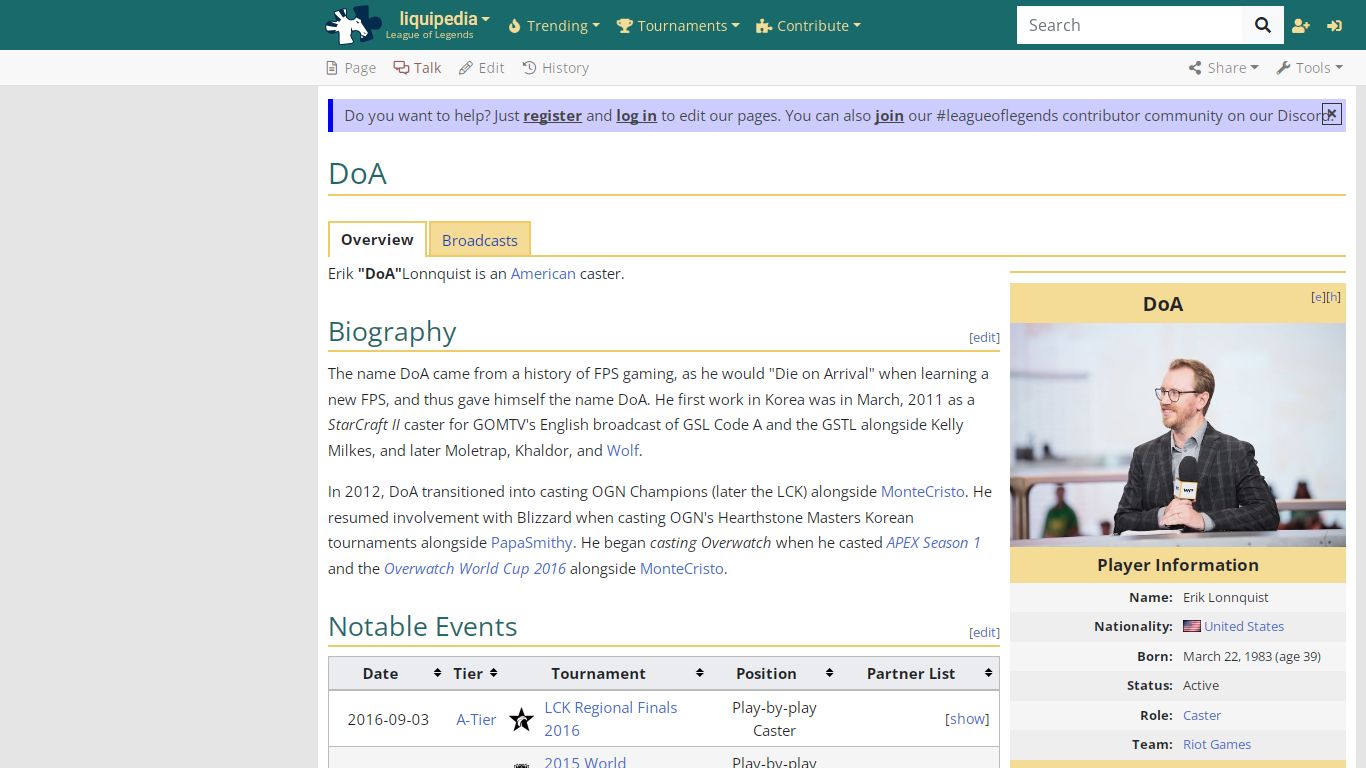Expand the Share dropdown
1366x768 pixels.
[x=1223, y=68]
